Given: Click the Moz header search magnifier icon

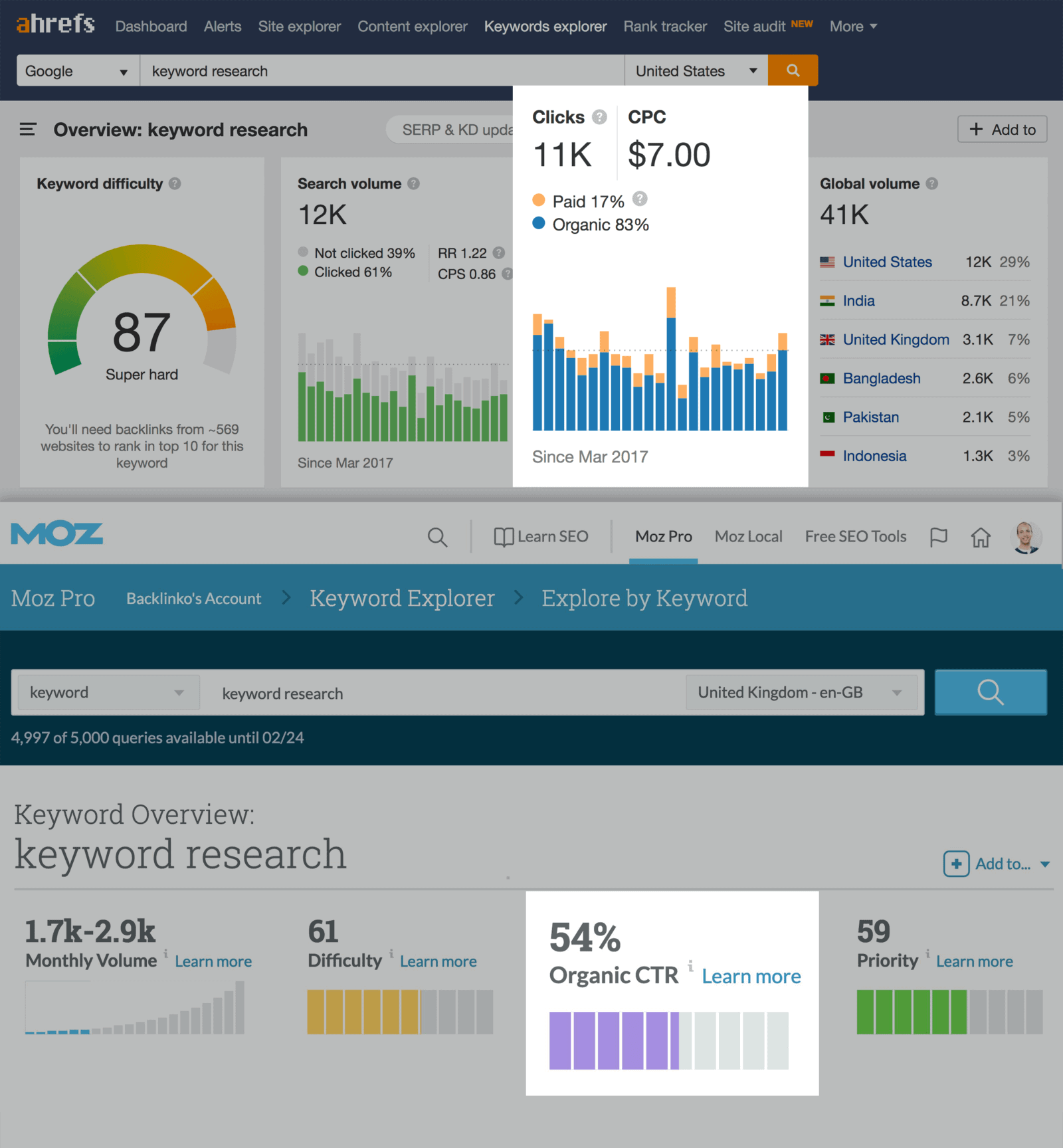Looking at the screenshot, I should pyautogui.click(x=437, y=537).
